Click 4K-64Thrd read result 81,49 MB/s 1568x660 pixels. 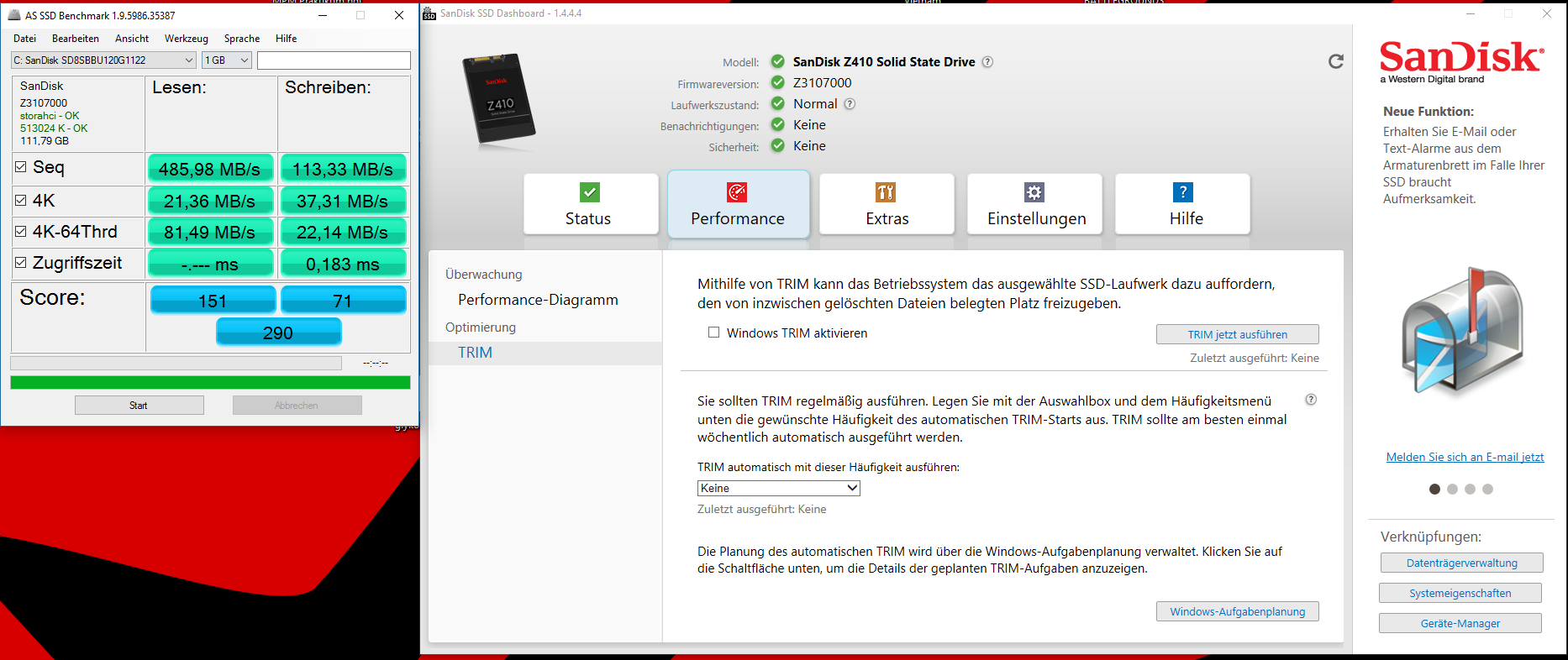coord(210,232)
